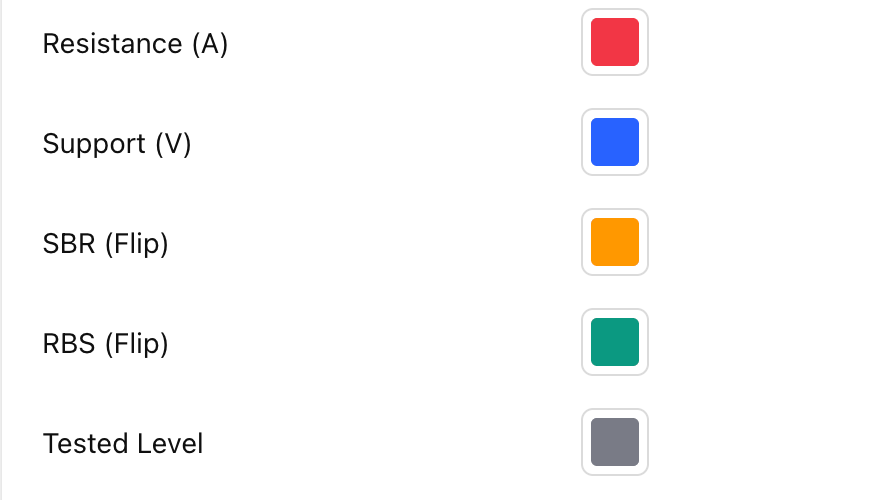Click the "Tested Level" label text
This screenshot has height=500, width=874.
123,443
